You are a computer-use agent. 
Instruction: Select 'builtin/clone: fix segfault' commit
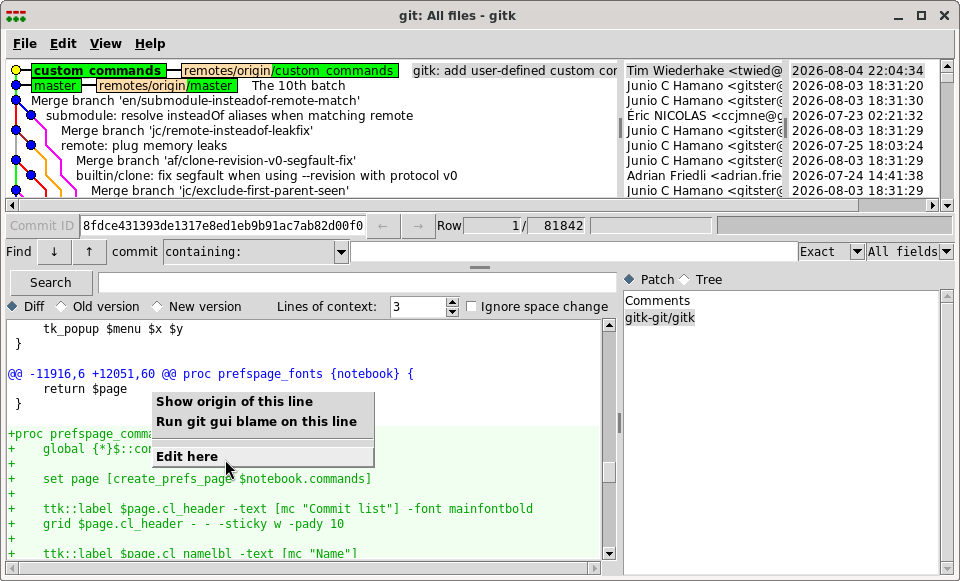click(266, 176)
